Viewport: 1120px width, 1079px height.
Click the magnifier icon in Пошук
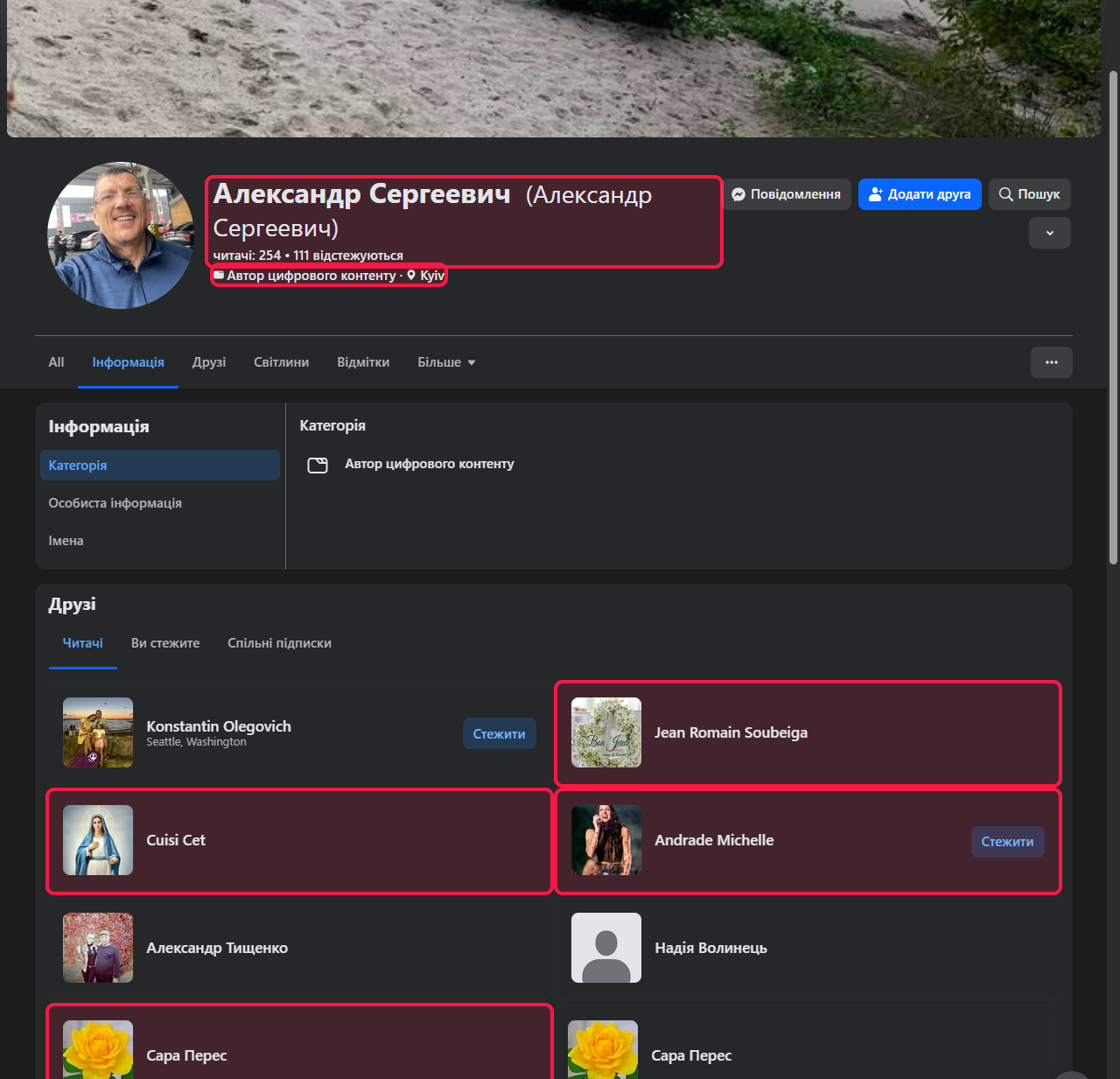(1006, 194)
